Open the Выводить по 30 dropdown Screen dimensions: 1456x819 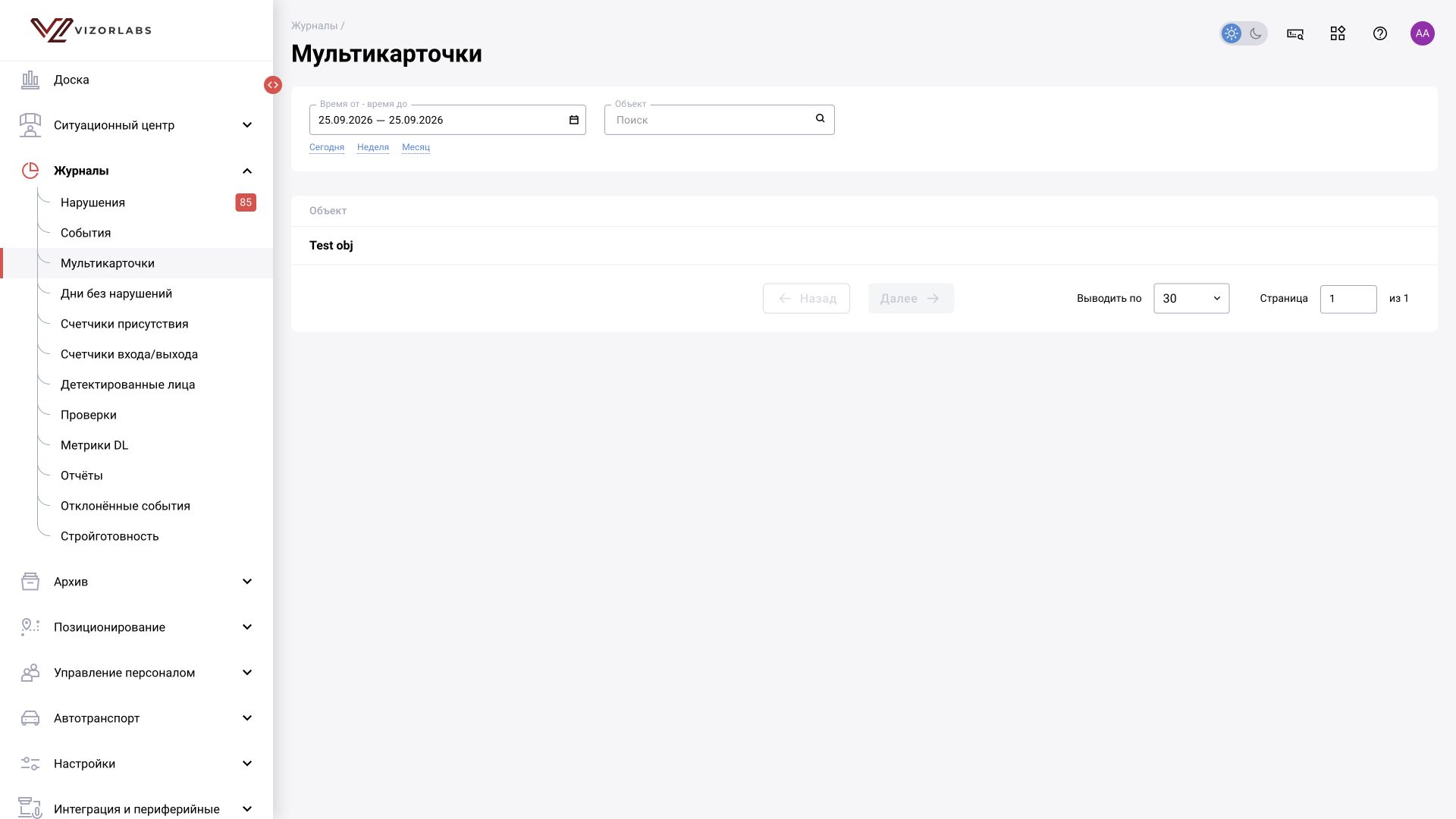click(x=1191, y=299)
